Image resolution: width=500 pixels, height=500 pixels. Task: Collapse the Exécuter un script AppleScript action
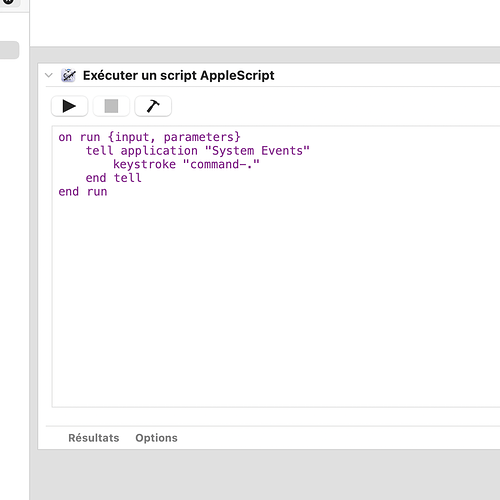(49, 75)
